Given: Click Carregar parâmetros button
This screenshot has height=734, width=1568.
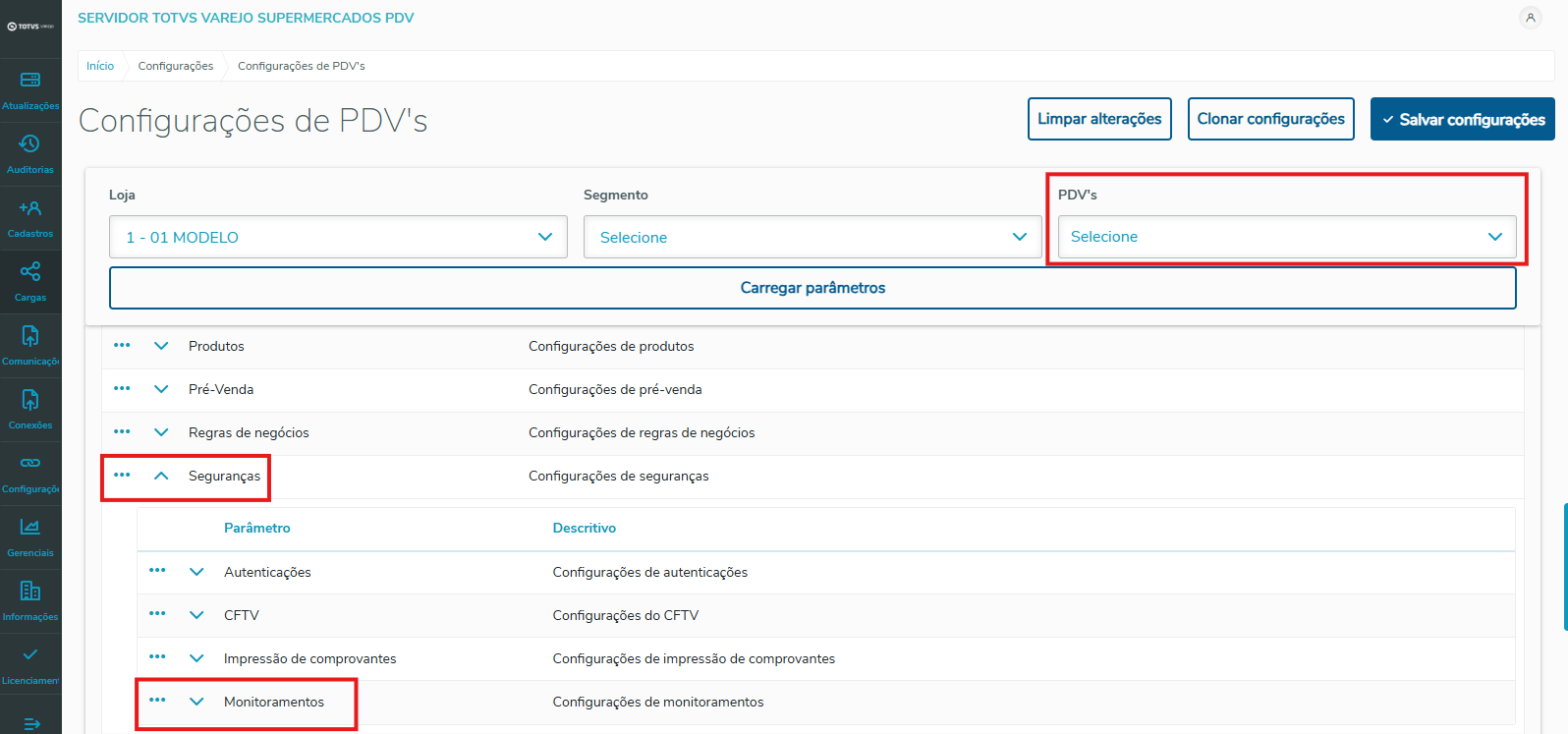Looking at the screenshot, I should 812,288.
